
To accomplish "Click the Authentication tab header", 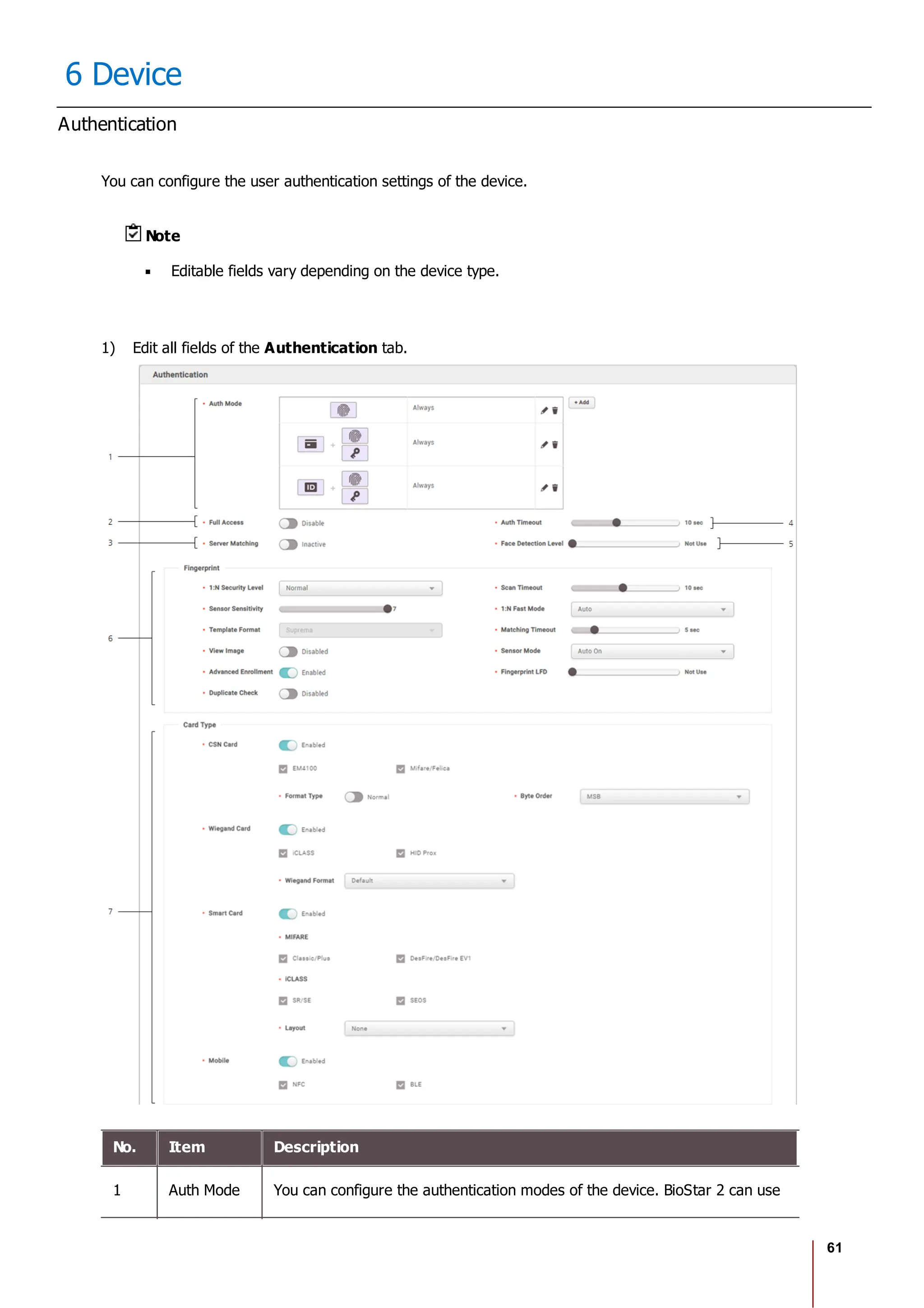I will [180, 375].
